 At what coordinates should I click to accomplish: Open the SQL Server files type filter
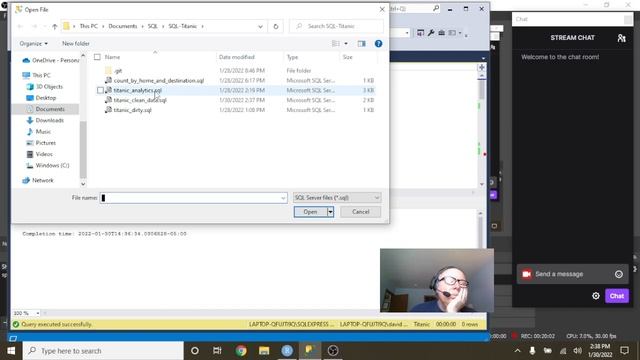pyautogui.click(x=337, y=198)
